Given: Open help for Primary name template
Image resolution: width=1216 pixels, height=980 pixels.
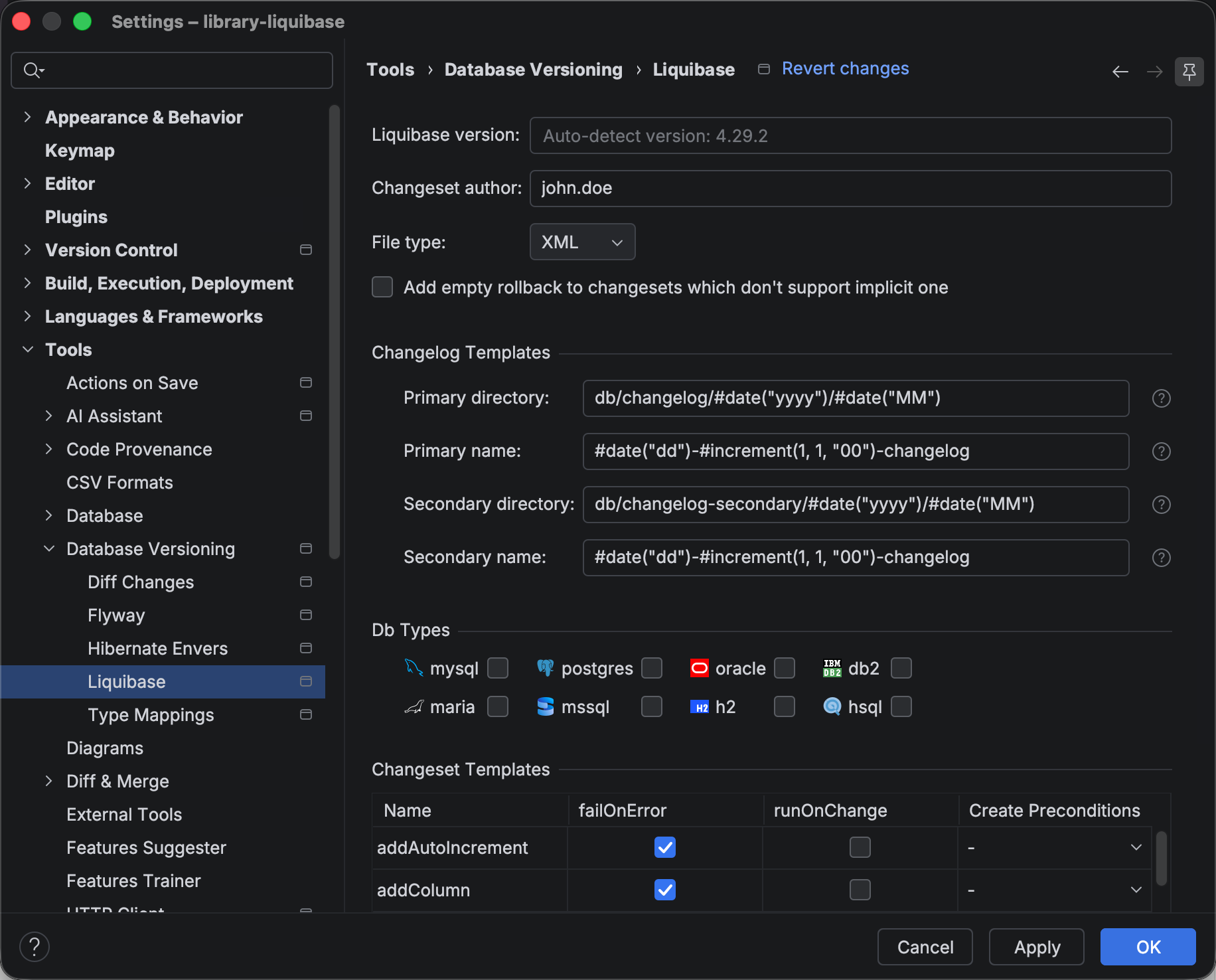Looking at the screenshot, I should click(x=1162, y=451).
